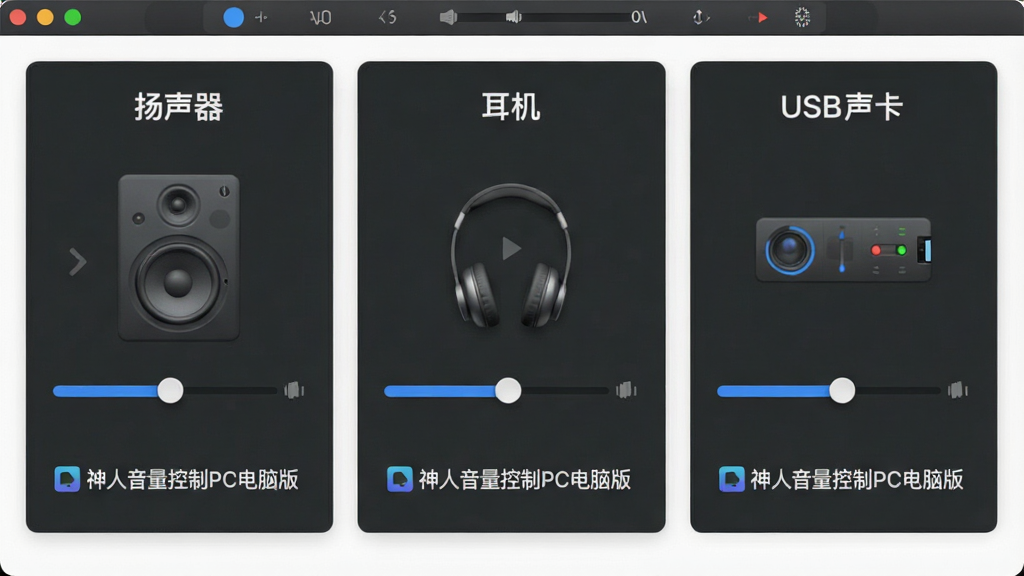Click the chevron arrow beside the speaker image
Viewport: 1024px width, 576px height.
(78, 262)
